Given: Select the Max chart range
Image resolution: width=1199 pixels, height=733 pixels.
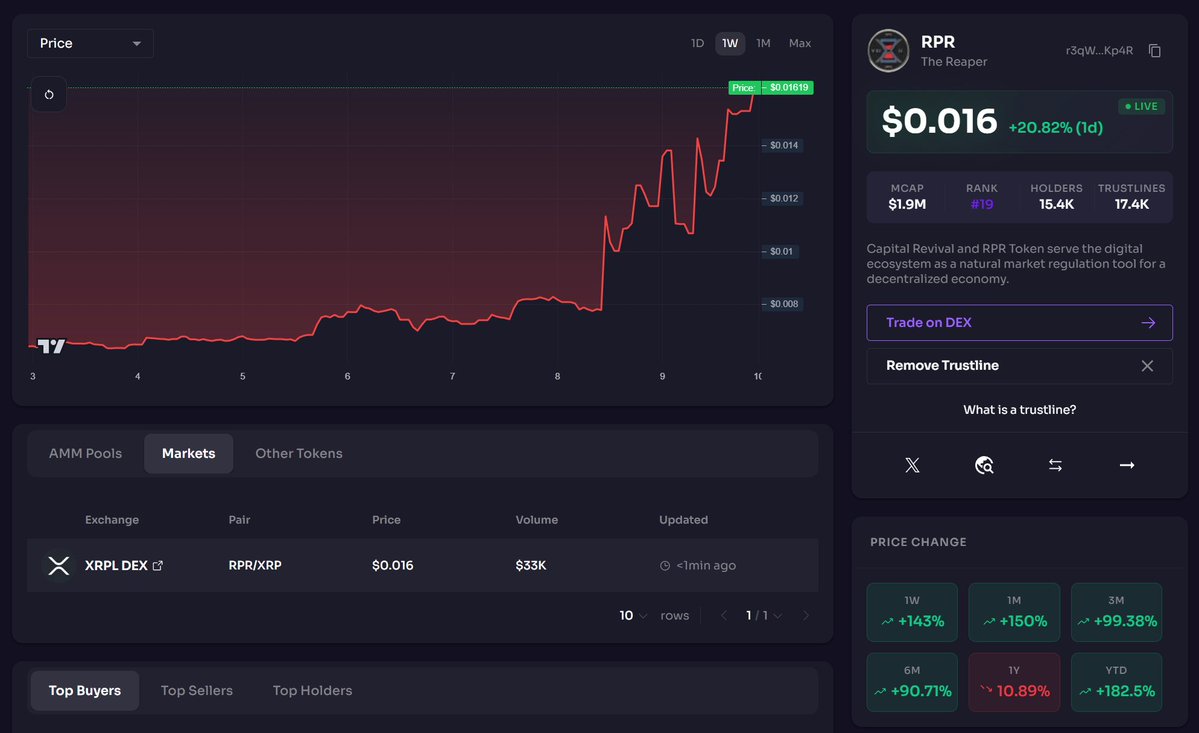Looking at the screenshot, I should [x=800, y=44].
